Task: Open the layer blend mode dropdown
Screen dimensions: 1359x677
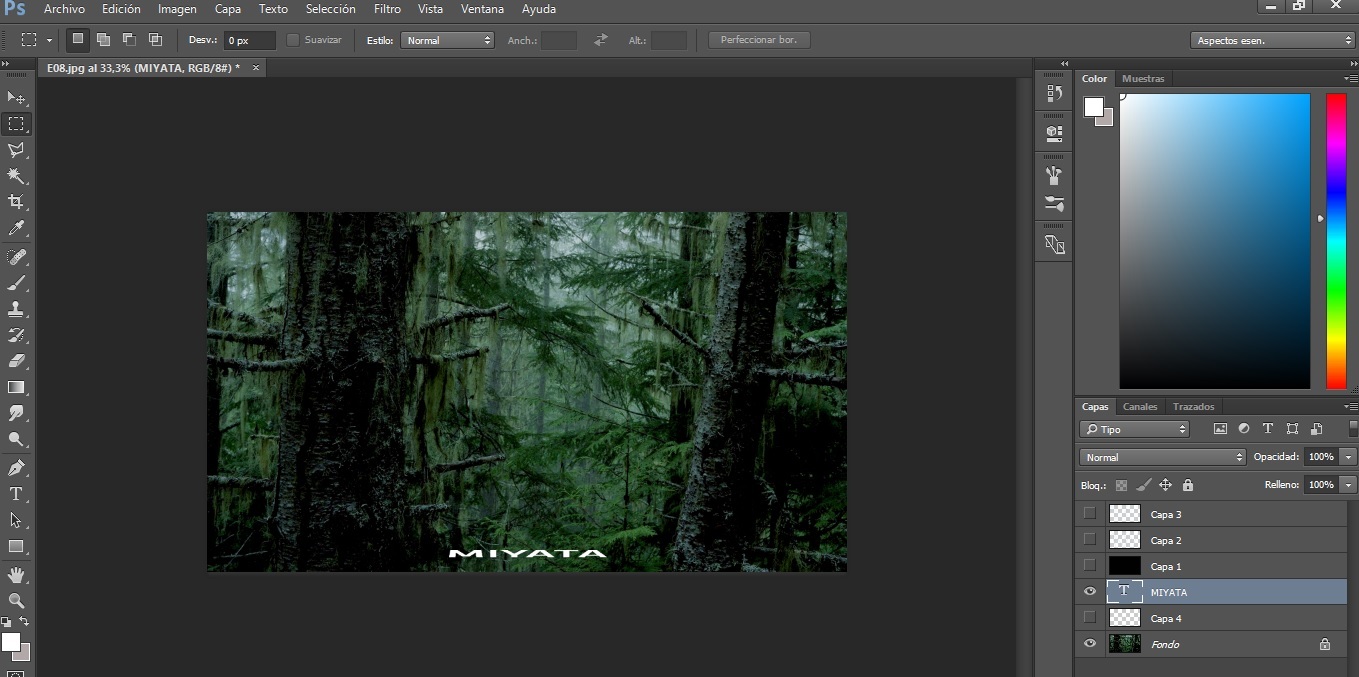Action: [1162, 457]
